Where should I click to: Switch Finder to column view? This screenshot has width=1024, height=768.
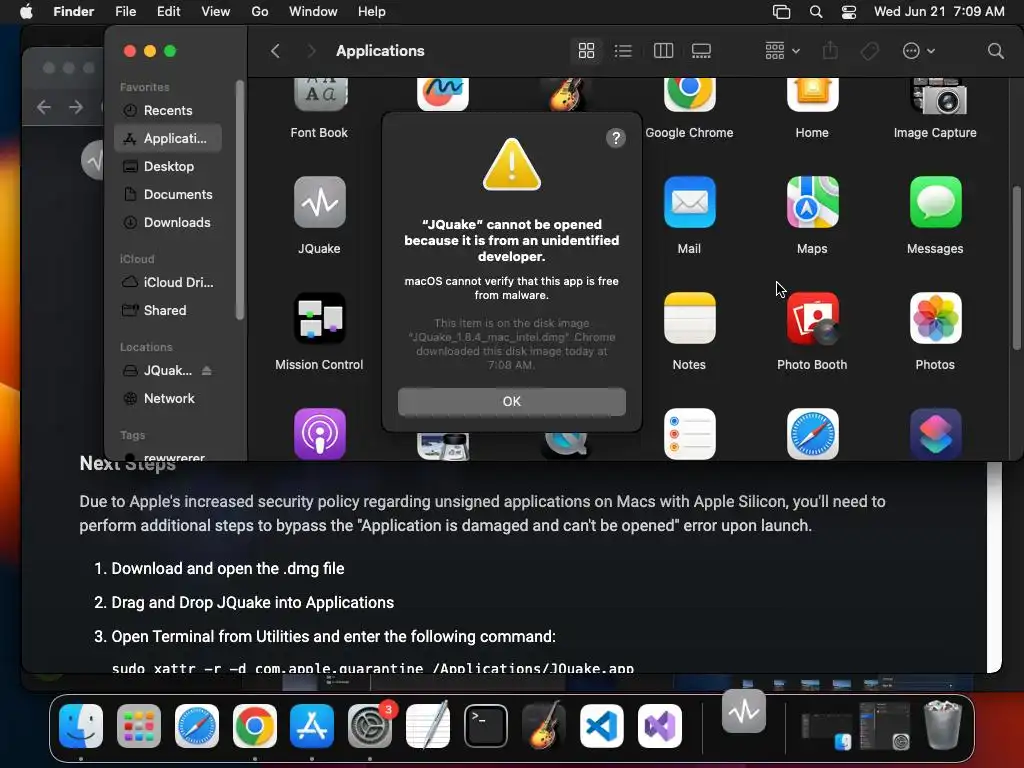point(663,51)
